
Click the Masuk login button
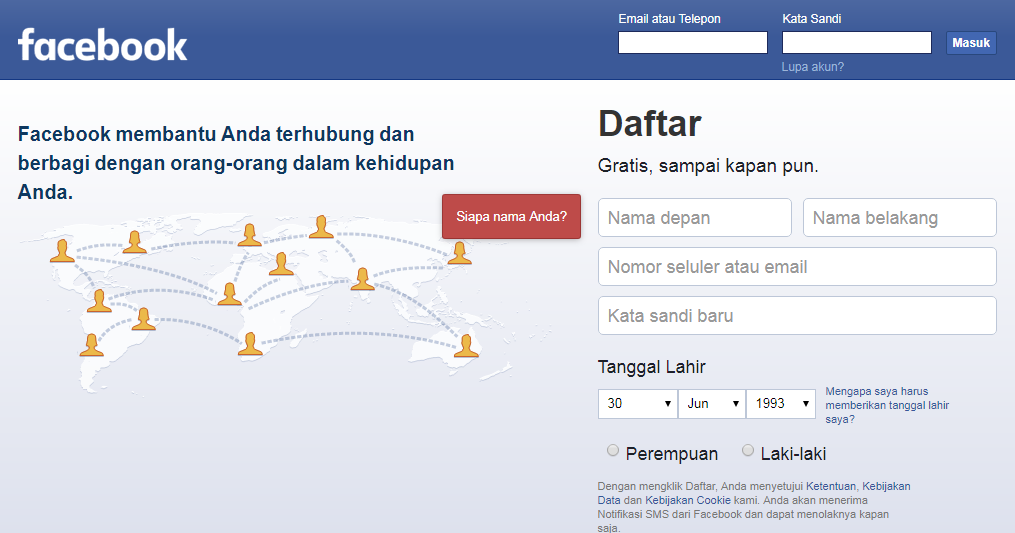pos(971,43)
